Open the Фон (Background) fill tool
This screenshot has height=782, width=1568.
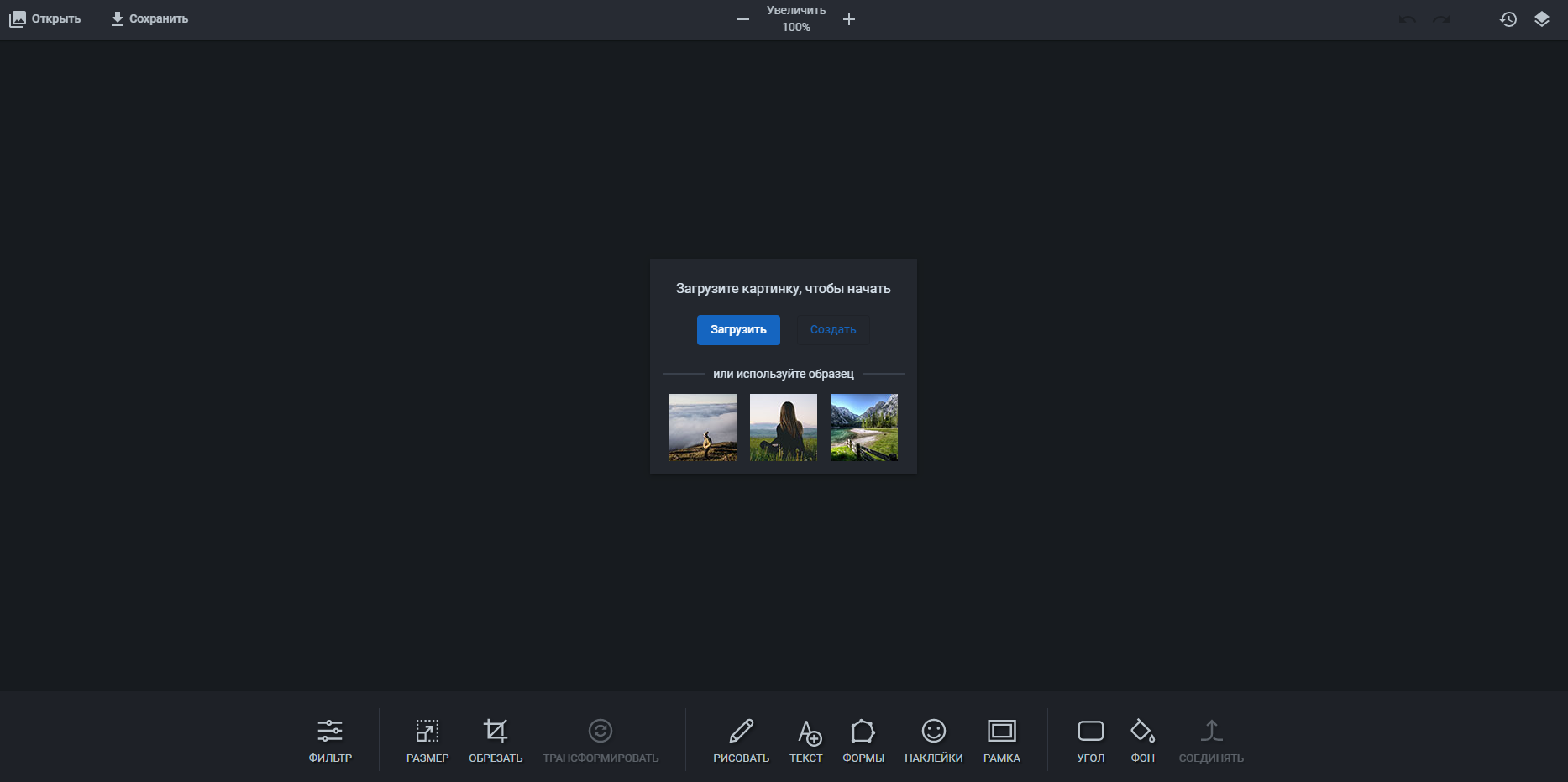(x=1142, y=740)
